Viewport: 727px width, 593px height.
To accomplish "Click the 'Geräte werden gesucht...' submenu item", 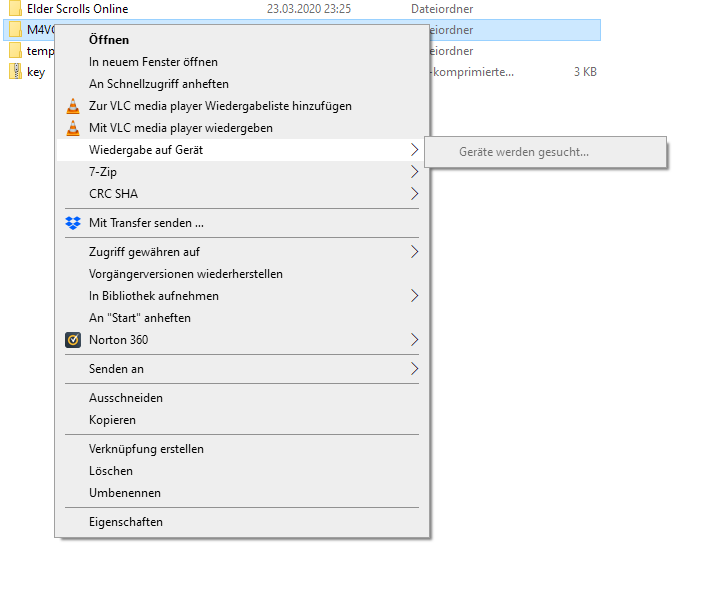I will (x=545, y=152).
